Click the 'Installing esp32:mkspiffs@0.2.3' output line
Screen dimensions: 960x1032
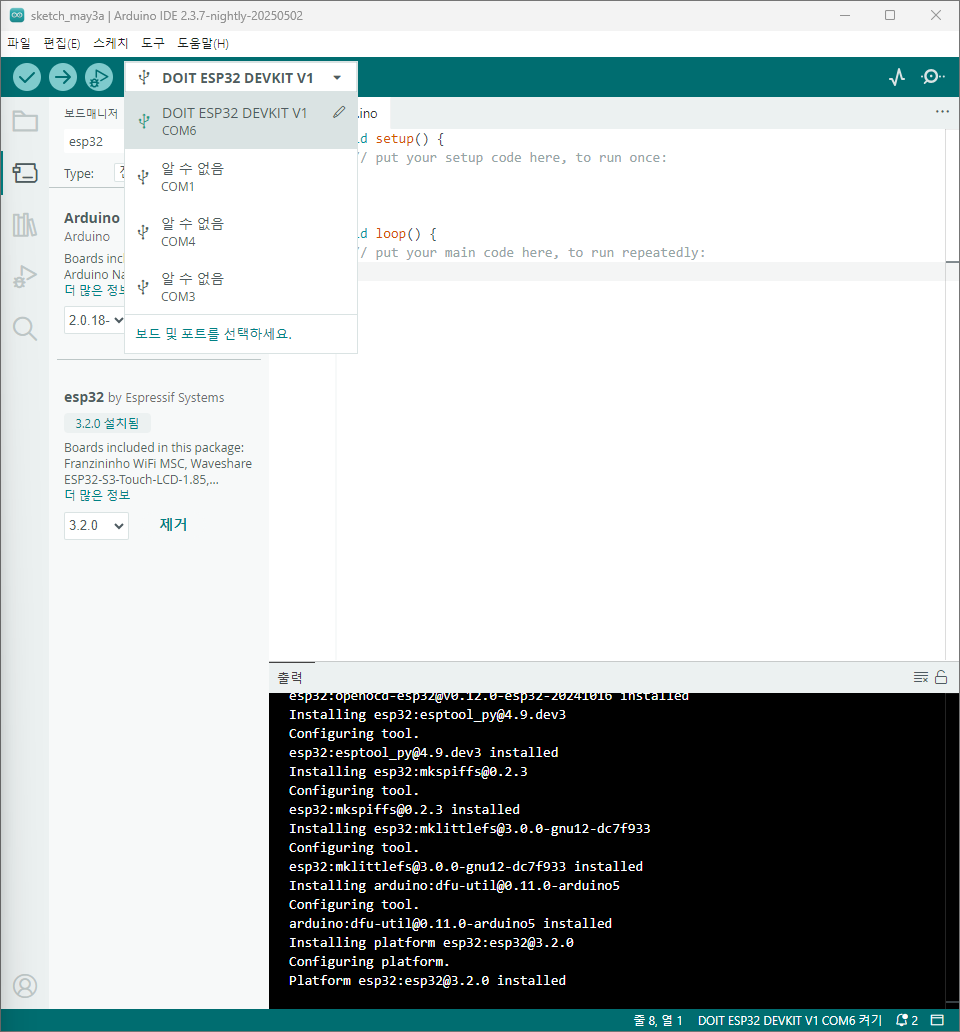(x=408, y=771)
